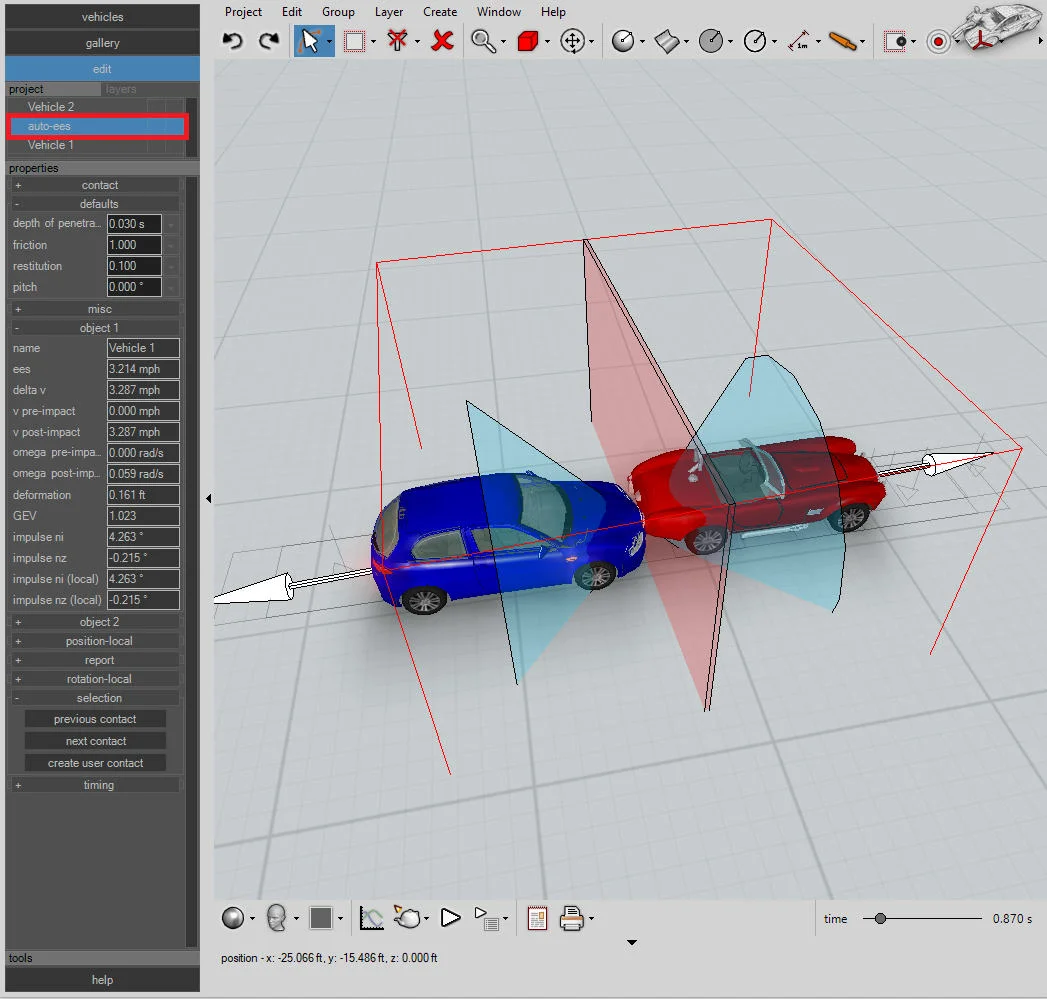This screenshot has width=1047, height=999.
Task: Click the friction value field
Action: click(134, 245)
